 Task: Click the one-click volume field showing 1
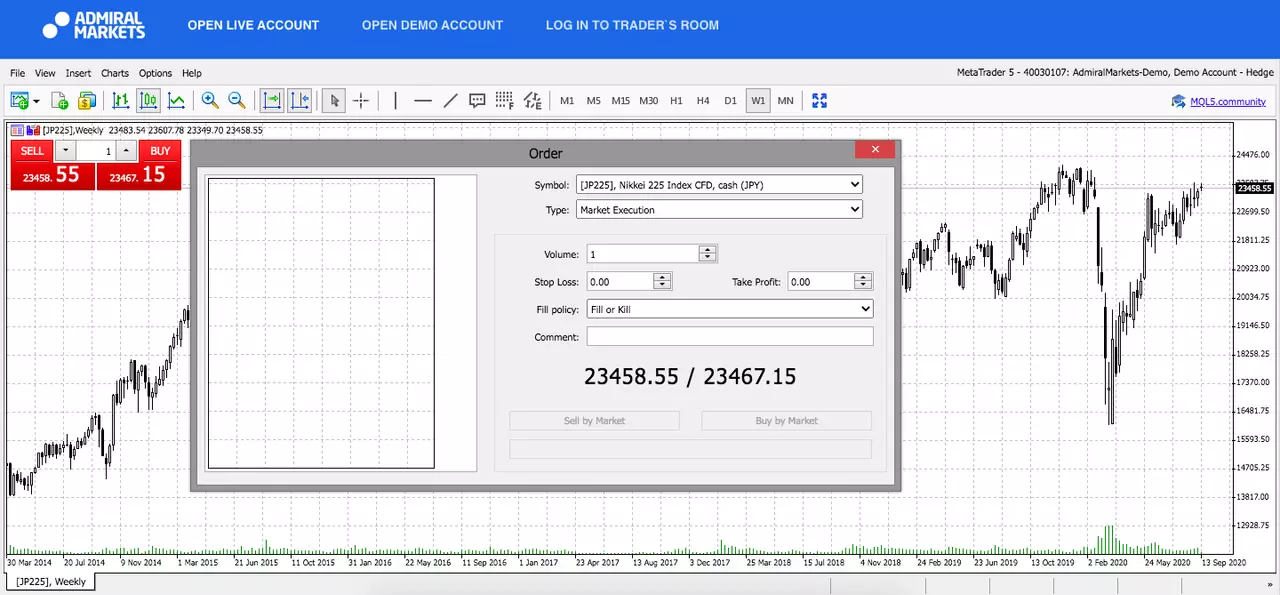click(x=96, y=151)
